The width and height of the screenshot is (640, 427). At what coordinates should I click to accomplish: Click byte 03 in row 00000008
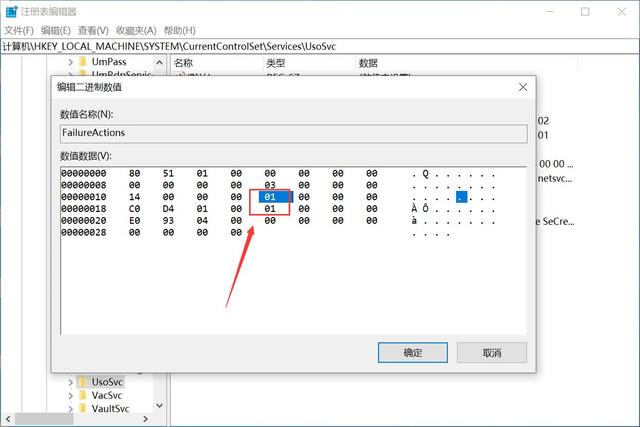click(270, 185)
